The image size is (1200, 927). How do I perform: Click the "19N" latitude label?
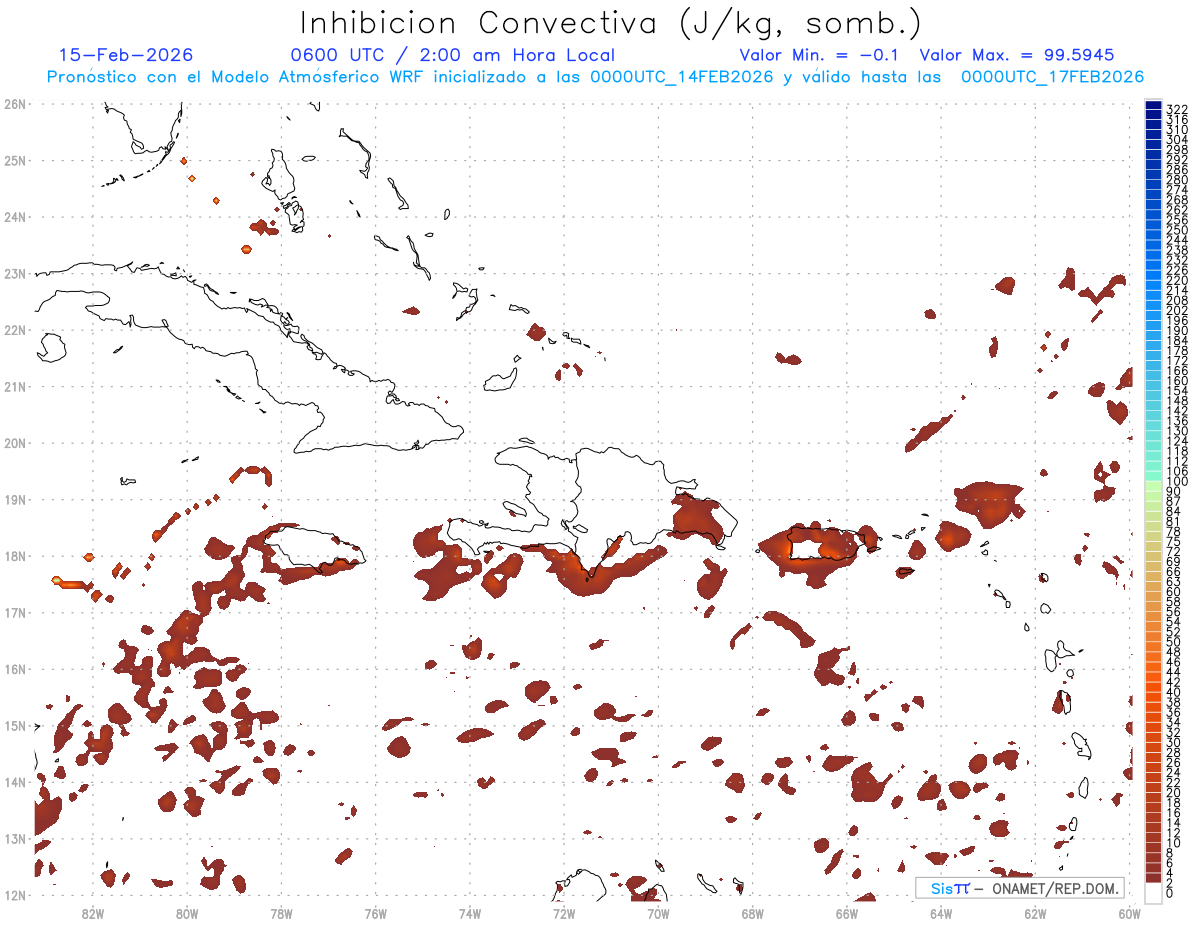(15, 499)
